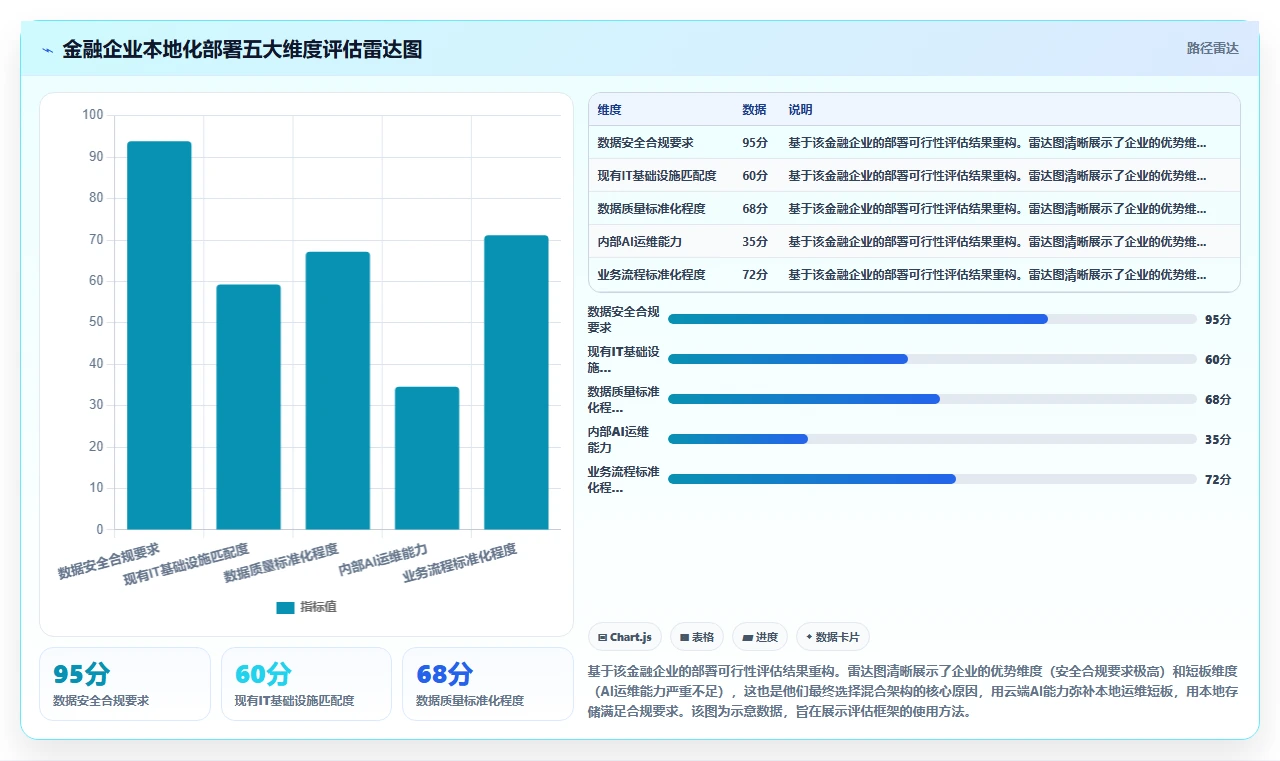Select the 数据安全合规要求 table row cell
The image size is (1280, 761).
[x=645, y=142]
